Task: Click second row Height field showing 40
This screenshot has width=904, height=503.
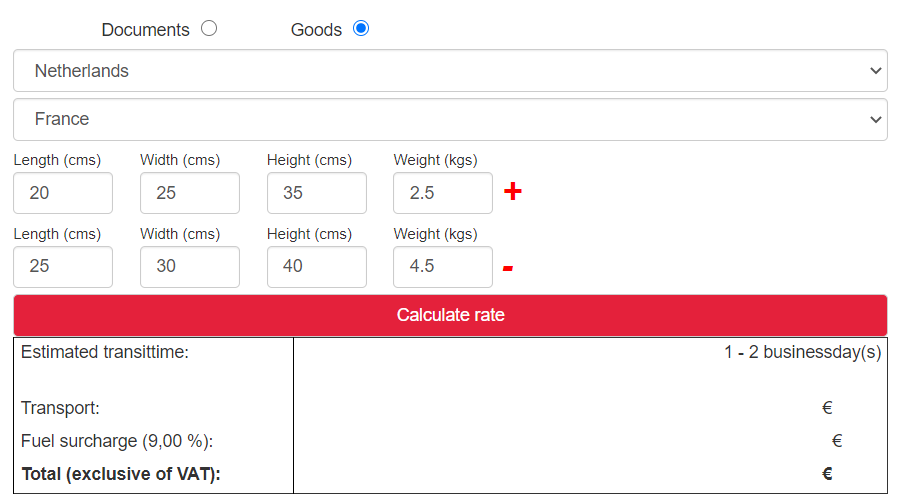Action: pyautogui.click(x=317, y=267)
